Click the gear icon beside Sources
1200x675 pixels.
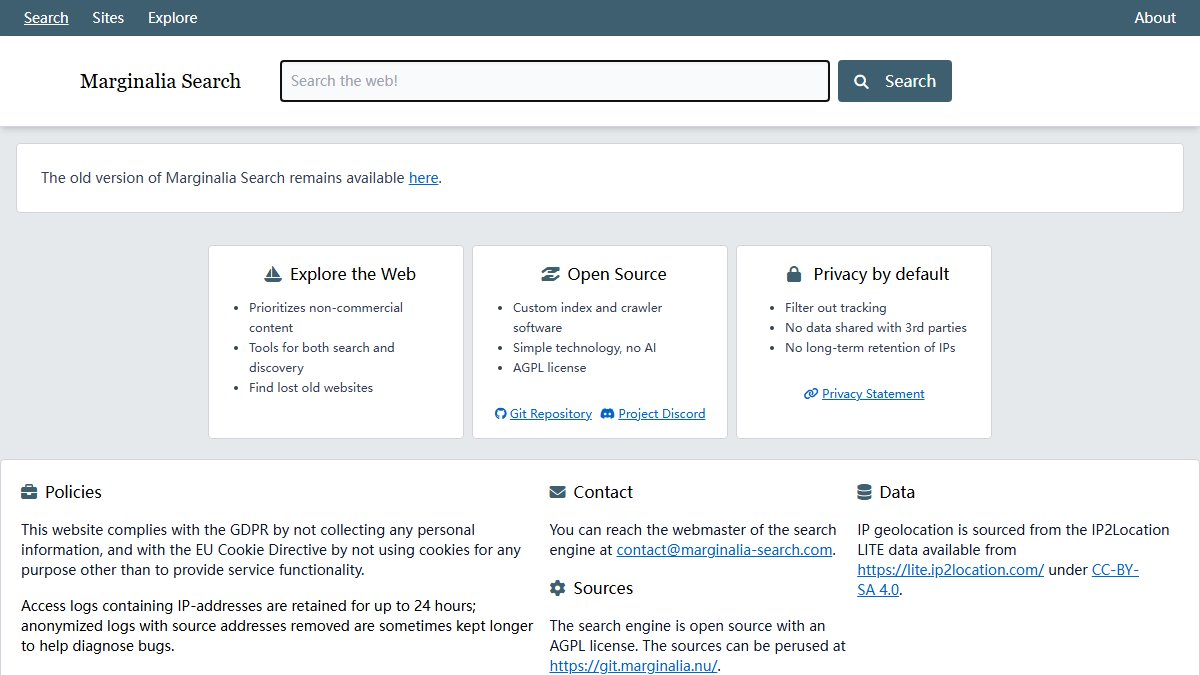tap(558, 588)
